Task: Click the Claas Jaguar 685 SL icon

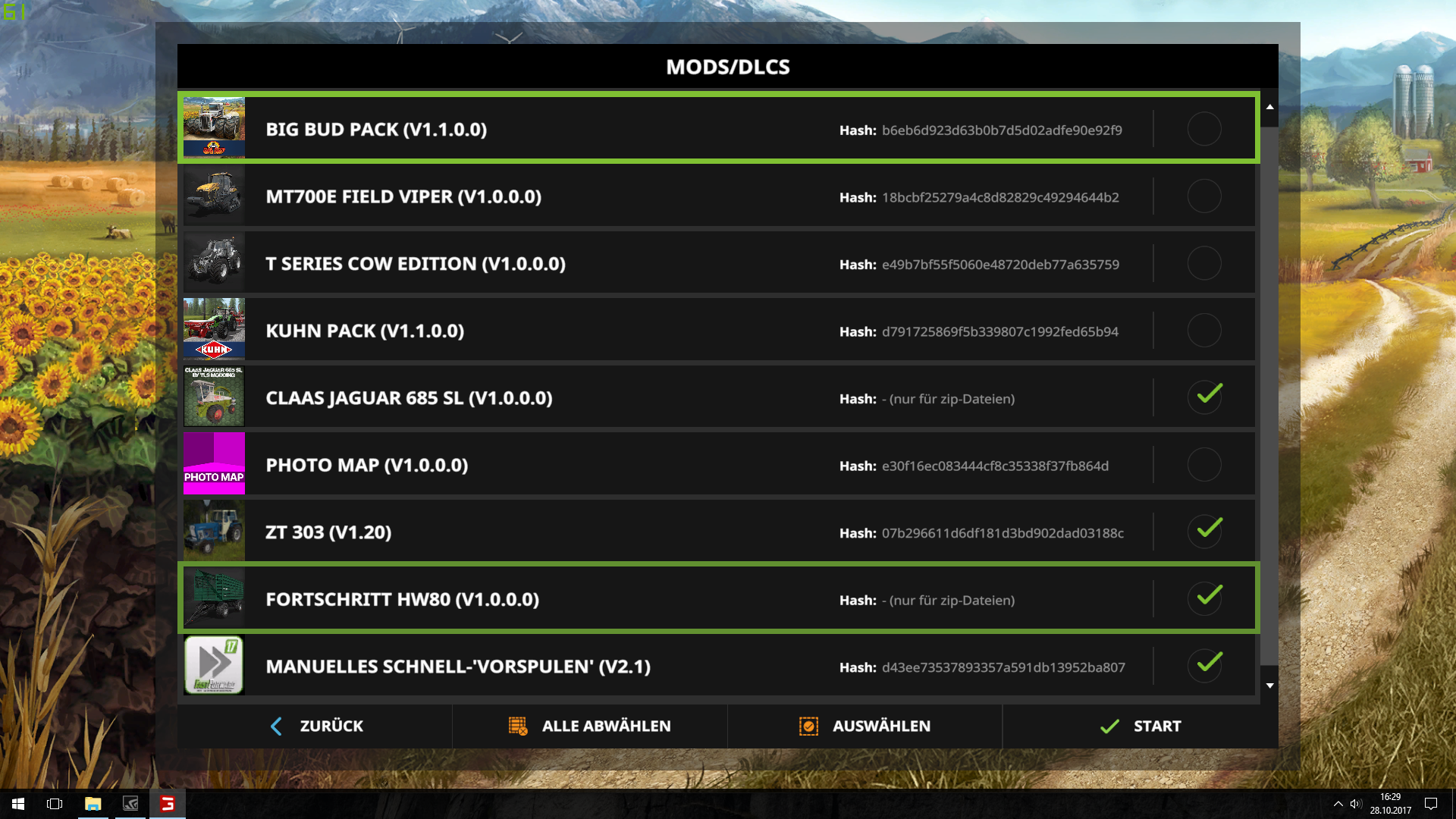Action: pyautogui.click(x=214, y=397)
